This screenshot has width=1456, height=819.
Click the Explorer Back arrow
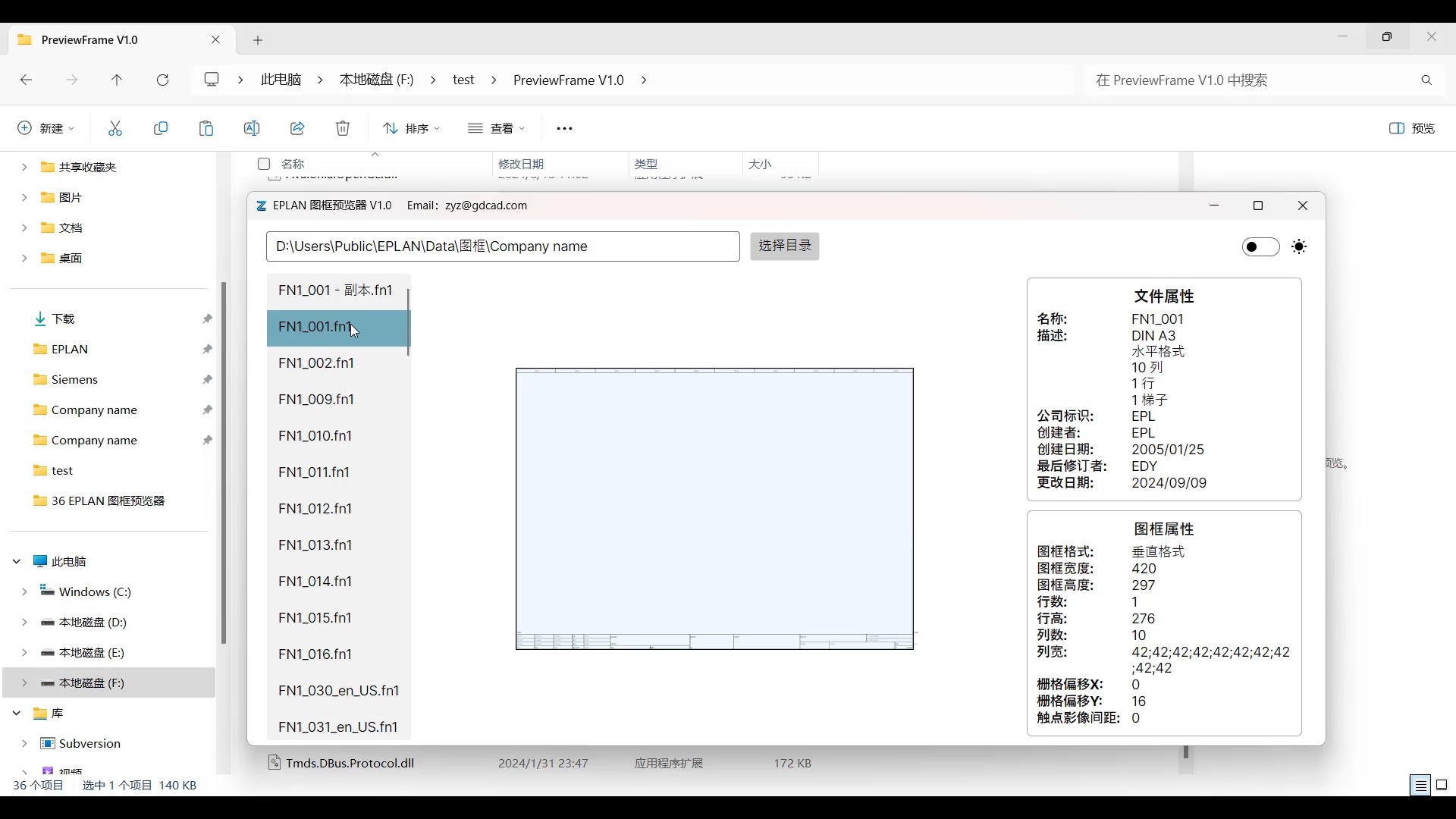pos(27,80)
